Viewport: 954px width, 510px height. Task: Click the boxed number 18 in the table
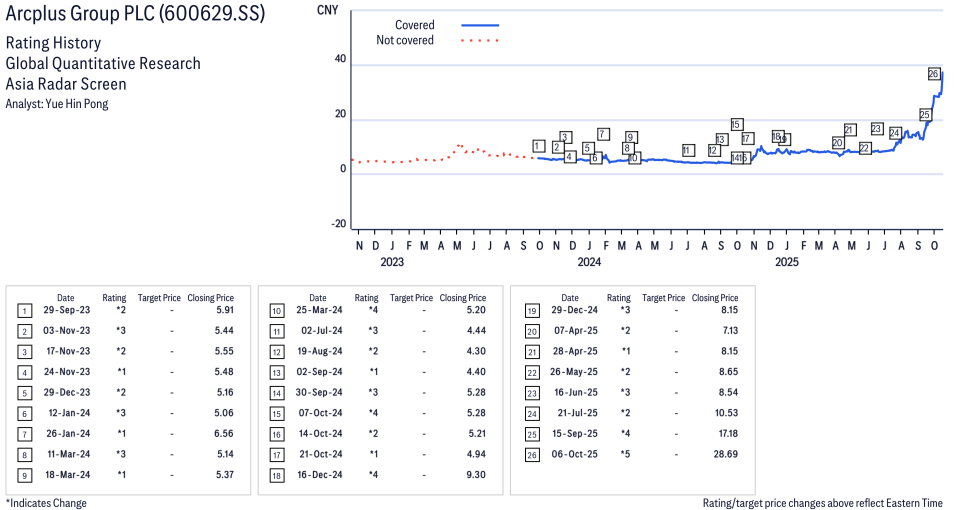pos(276,475)
